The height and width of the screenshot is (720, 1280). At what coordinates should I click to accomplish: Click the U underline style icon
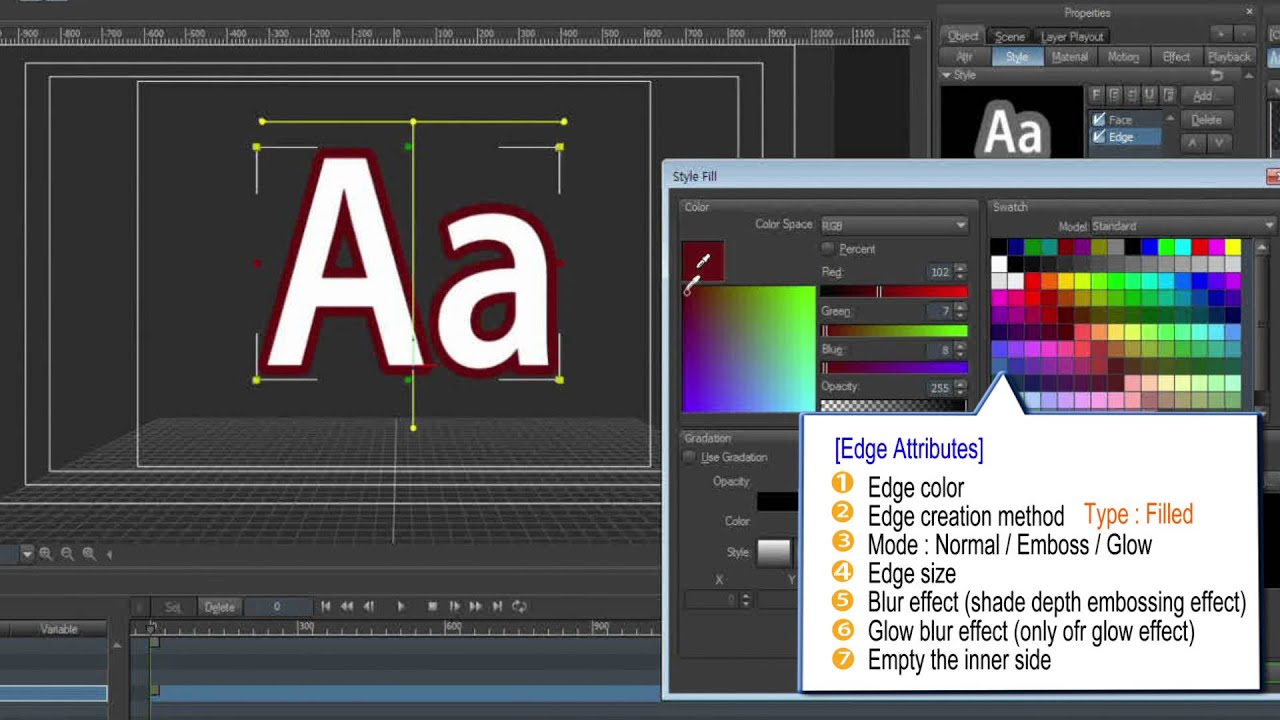(x=1150, y=95)
